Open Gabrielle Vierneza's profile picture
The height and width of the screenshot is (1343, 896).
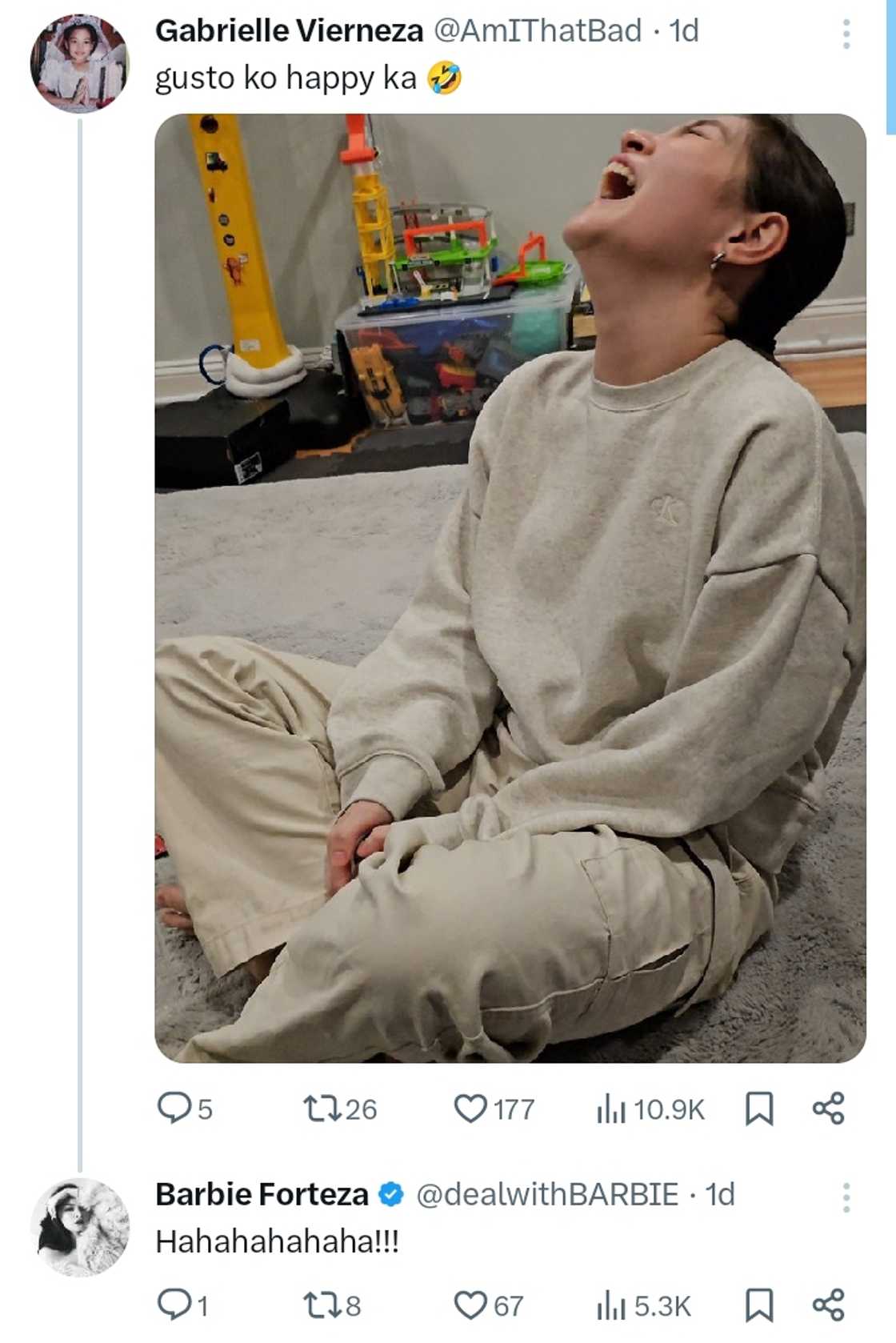tap(79, 62)
